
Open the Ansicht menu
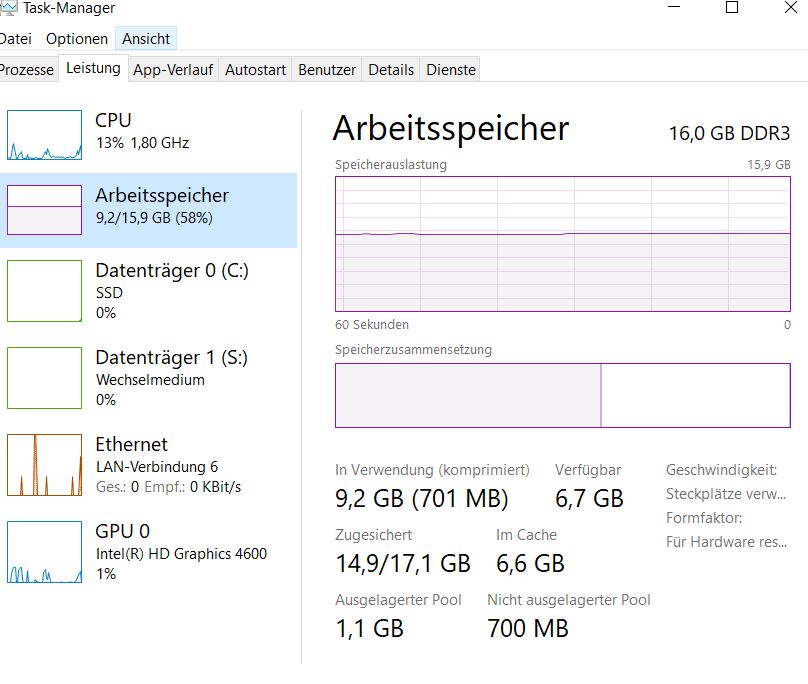click(146, 39)
